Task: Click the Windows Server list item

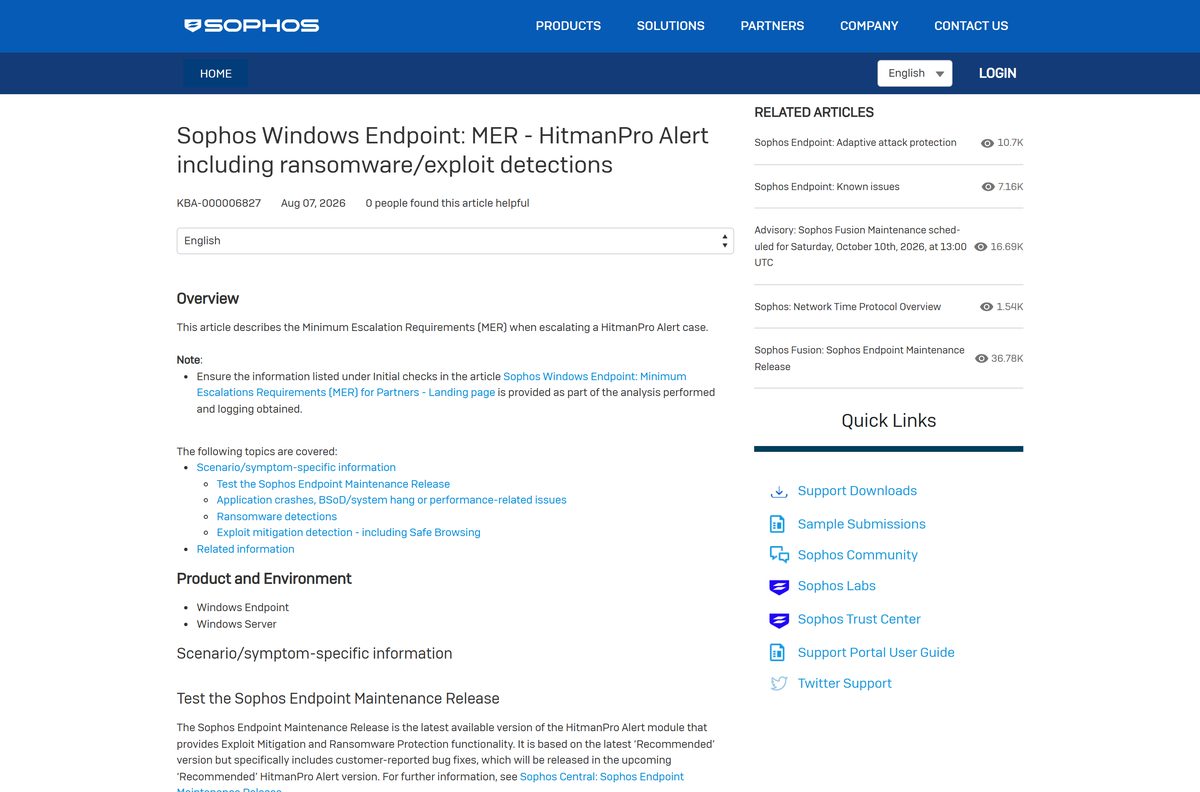Action: (236, 624)
